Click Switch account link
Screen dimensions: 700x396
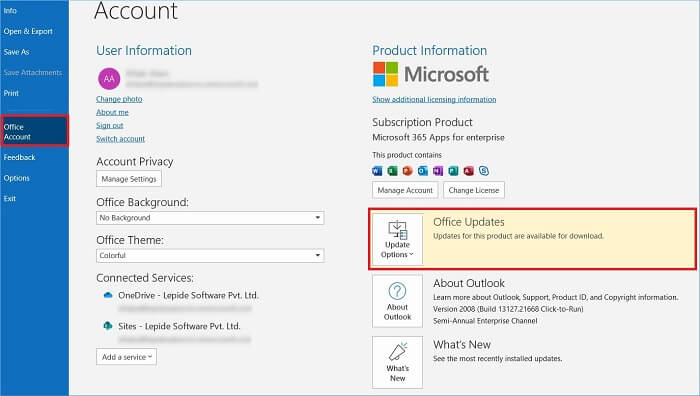coord(121,139)
